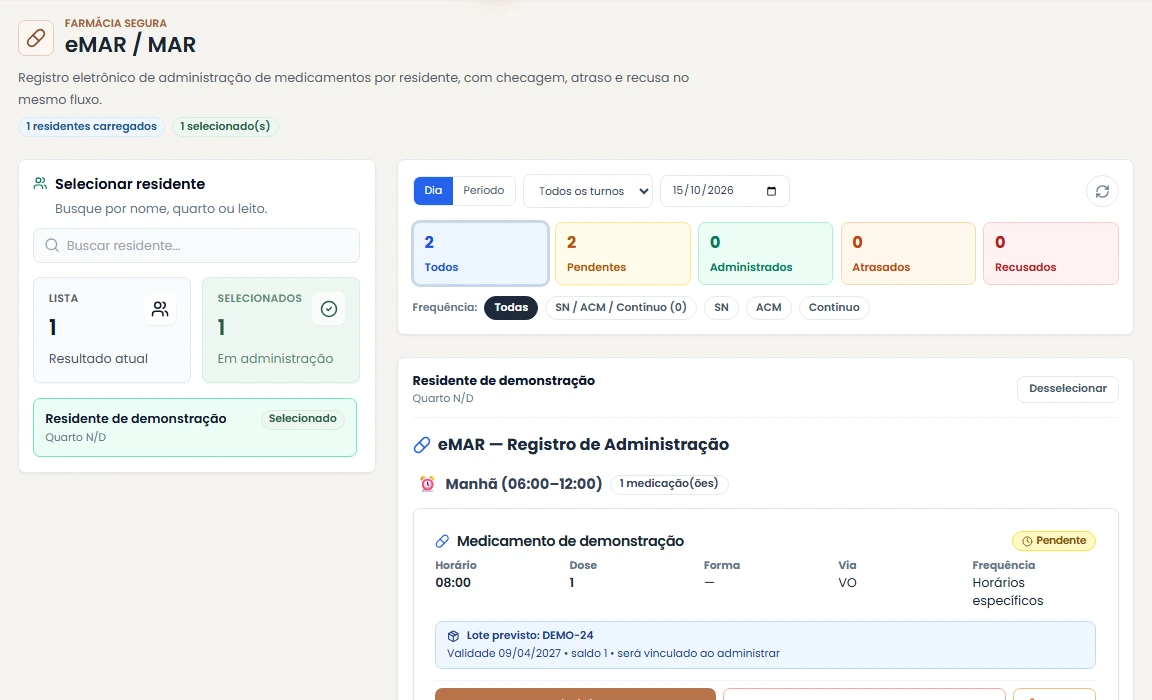Click the Manhã (06:00–12:00) heading
This screenshot has width=1152, height=700.
click(524, 484)
